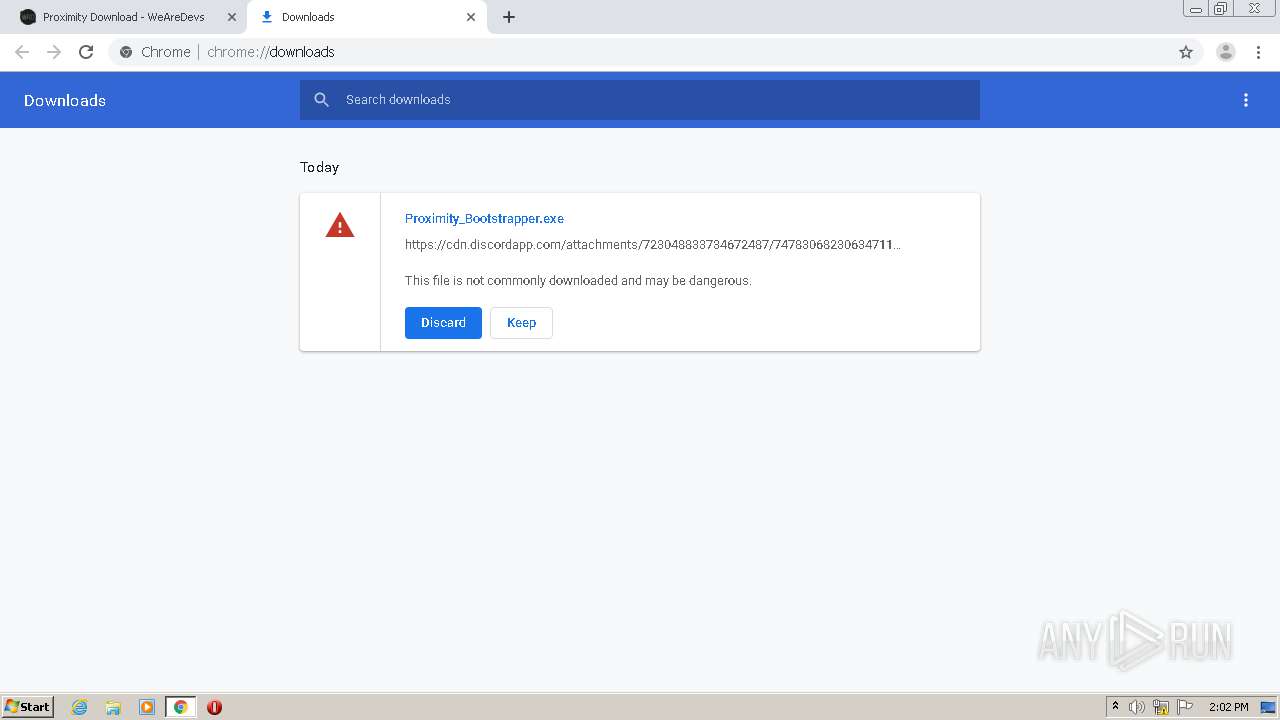Open media player from taskbar
Viewport: 1280px width, 720px height.
147,707
